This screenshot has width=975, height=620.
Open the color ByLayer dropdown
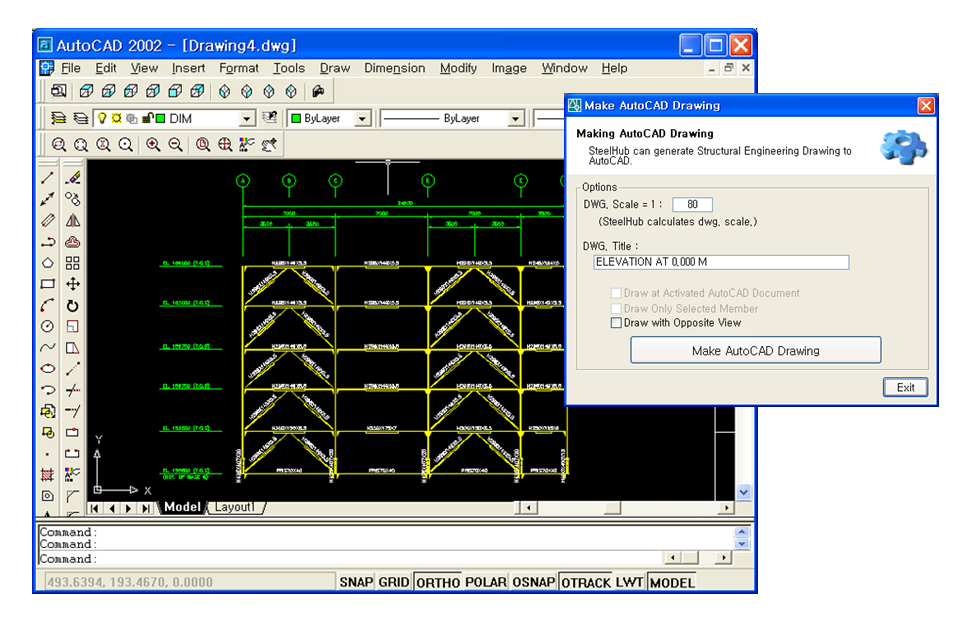(x=363, y=118)
